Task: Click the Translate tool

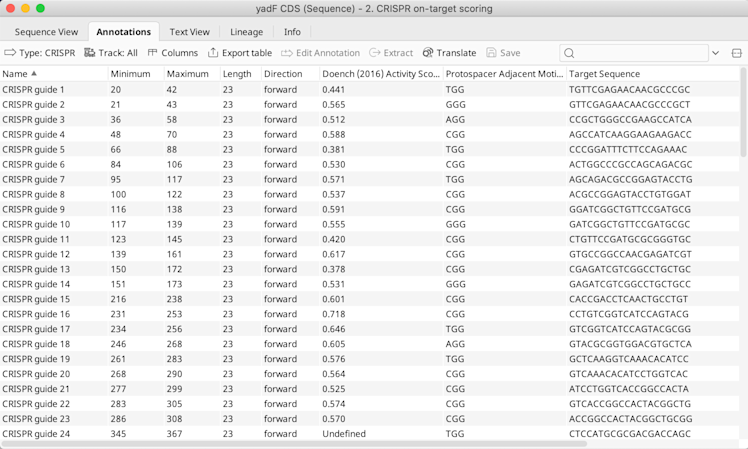Action: (449, 53)
